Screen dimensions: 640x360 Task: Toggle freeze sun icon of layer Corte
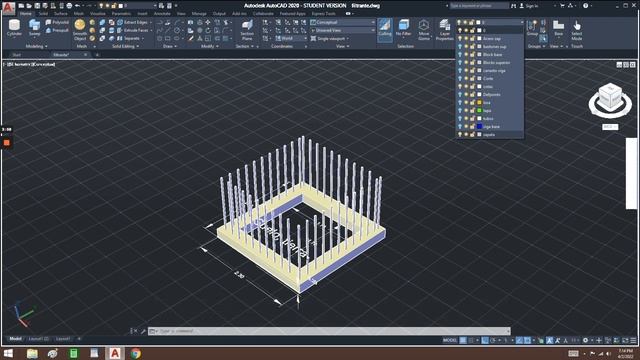(x=466, y=78)
